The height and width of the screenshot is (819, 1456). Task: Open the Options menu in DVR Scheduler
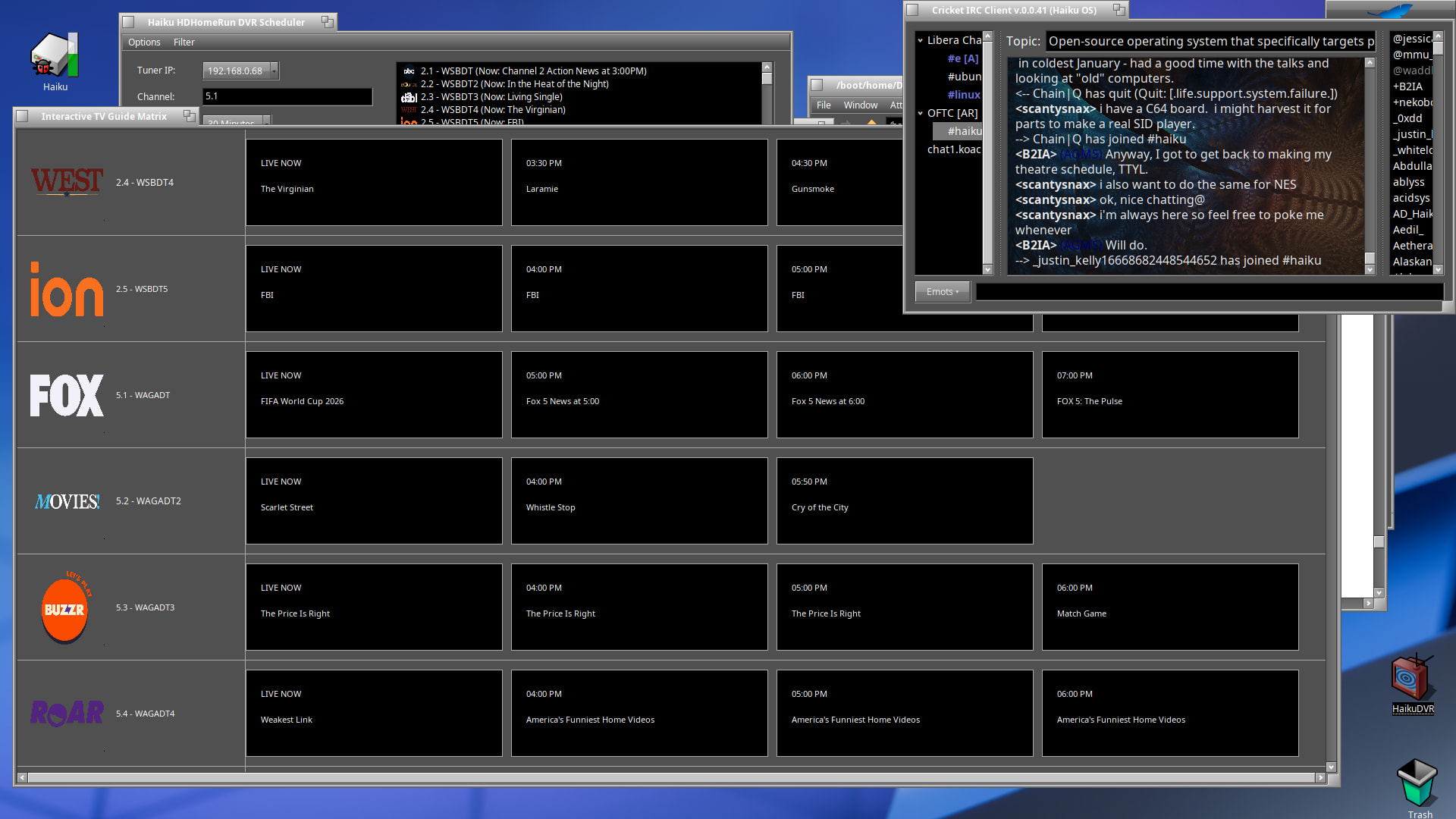(x=144, y=42)
